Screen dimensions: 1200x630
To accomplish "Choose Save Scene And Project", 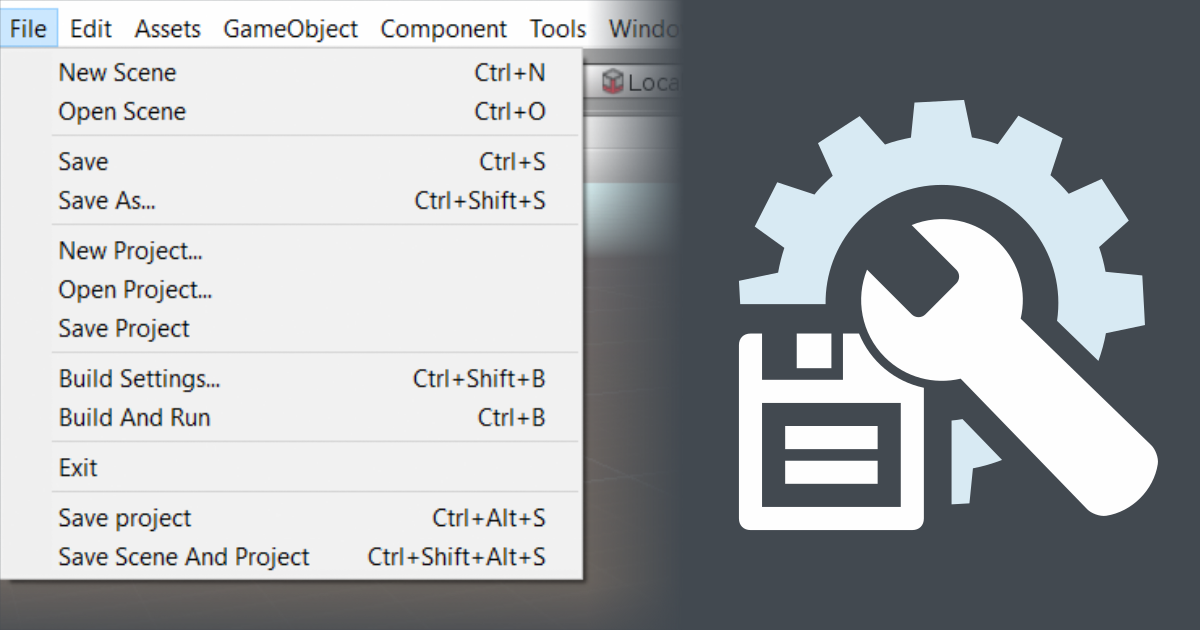I will pyautogui.click(x=184, y=557).
